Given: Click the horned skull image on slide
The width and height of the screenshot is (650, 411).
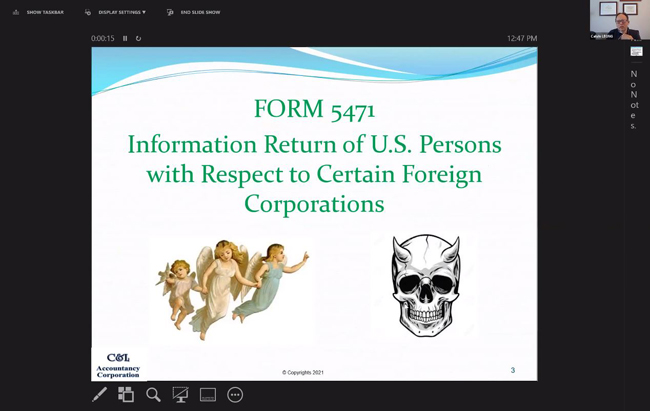Looking at the screenshot, I should pos(426,286).
